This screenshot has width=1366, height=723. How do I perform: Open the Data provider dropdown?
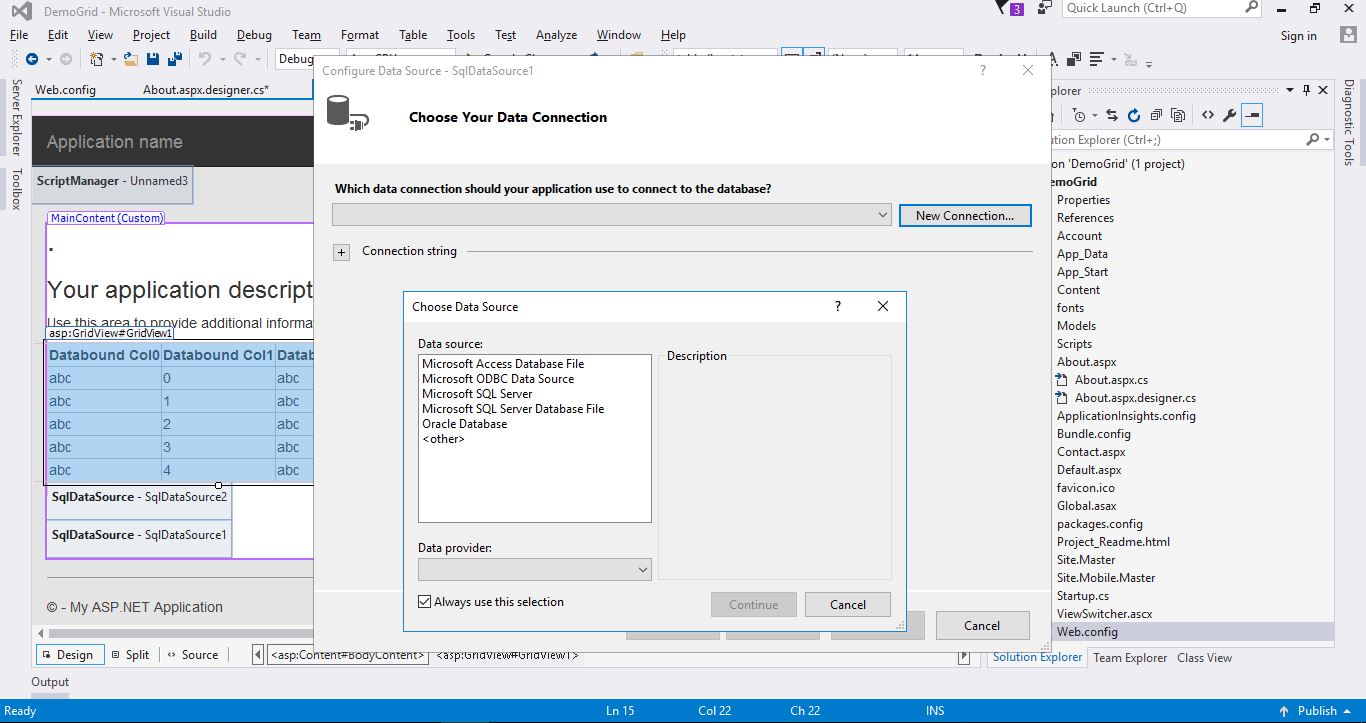pyautogui.click(x=534, y=569)
